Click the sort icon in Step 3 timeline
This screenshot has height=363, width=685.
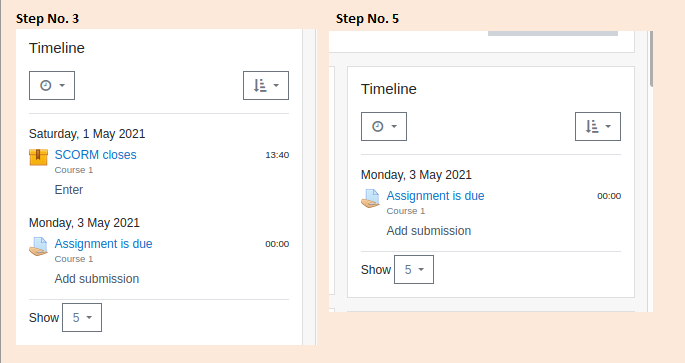tap(260, 86)
